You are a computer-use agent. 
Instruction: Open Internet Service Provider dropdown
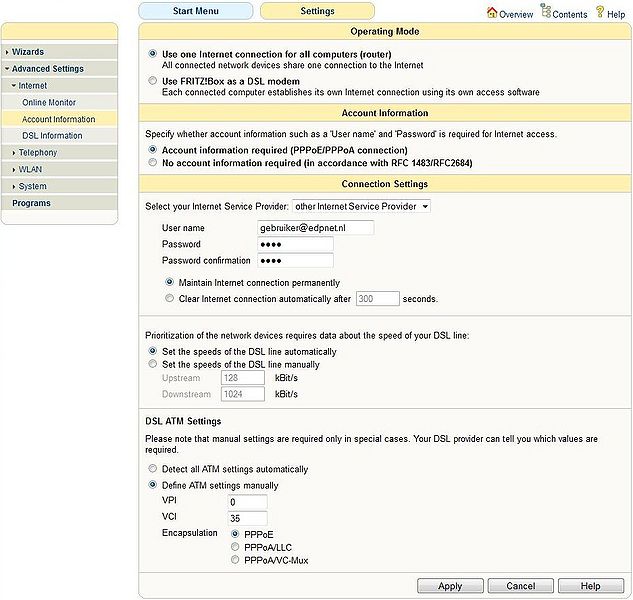click(361, 206)
